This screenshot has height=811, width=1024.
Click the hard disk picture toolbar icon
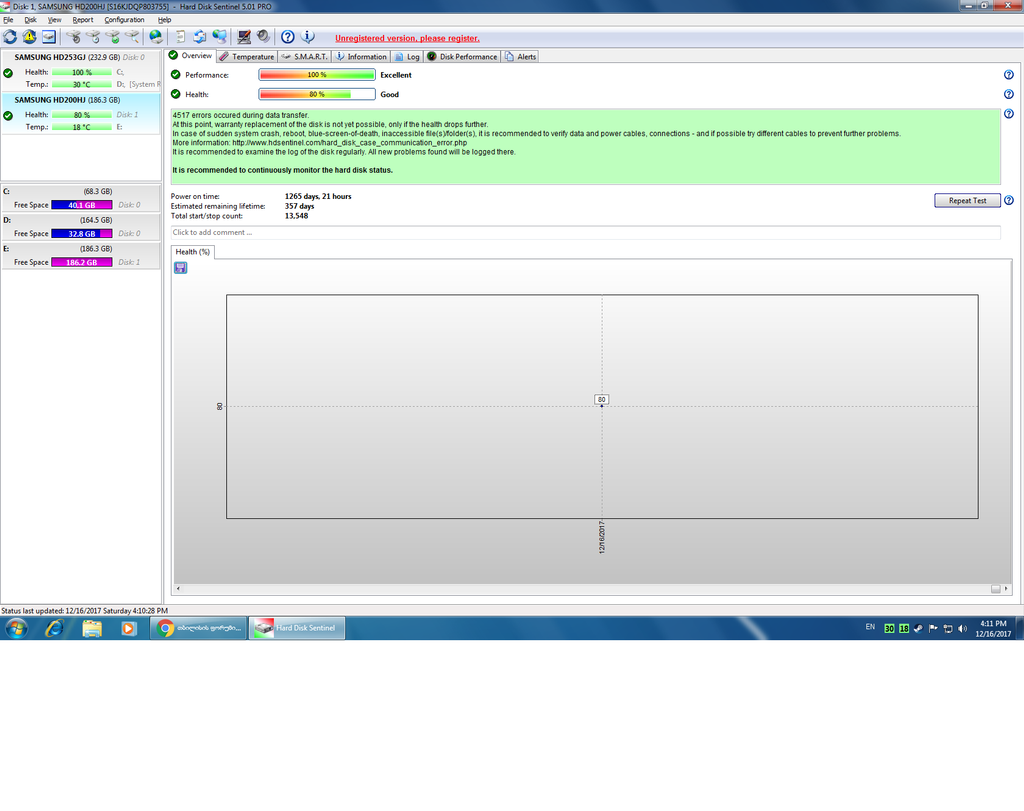49,37
